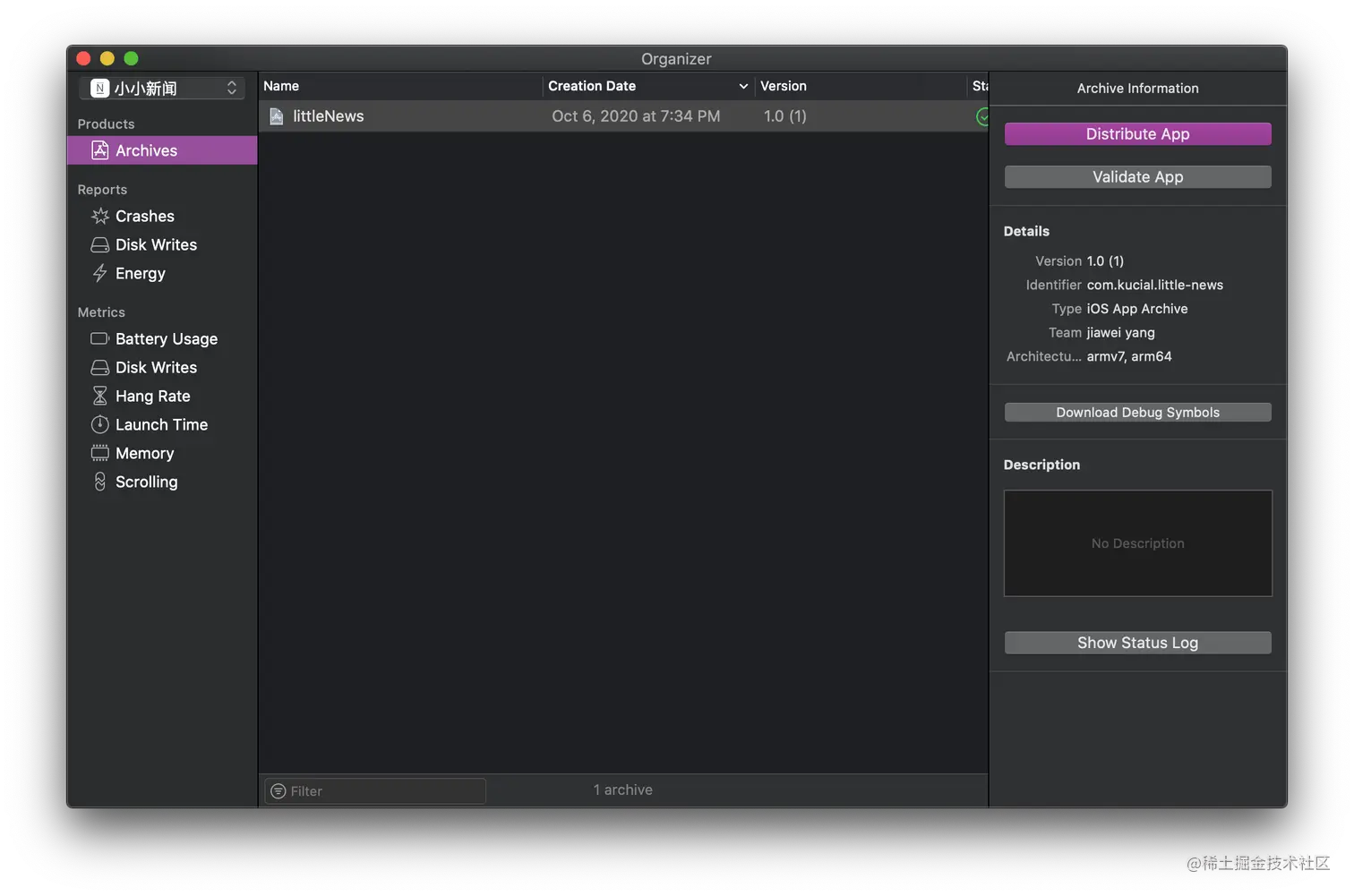Click the Crashes burst icon
Image resolution: width=1354 pixels, height=896 pixels.
pyautogui.click(x=100, y=216)
